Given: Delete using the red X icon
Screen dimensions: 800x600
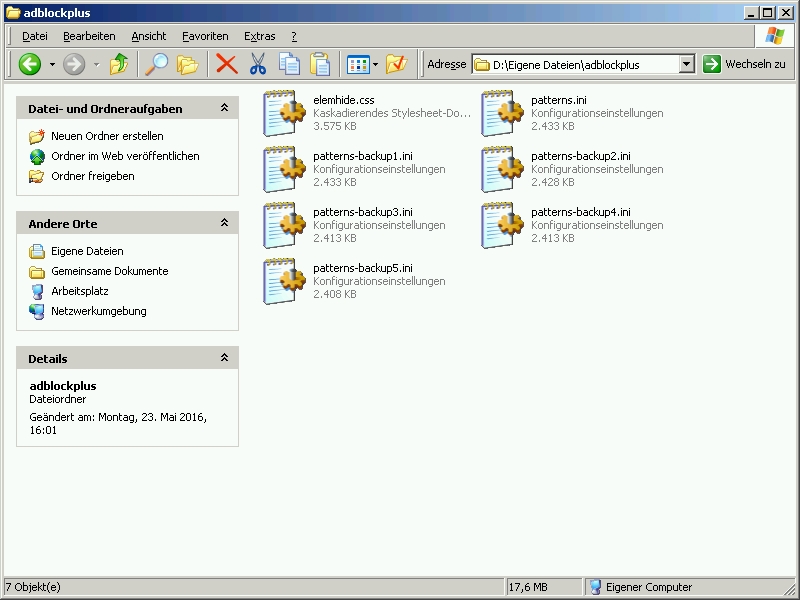Looking at the screenshot, I should point(227,64).
